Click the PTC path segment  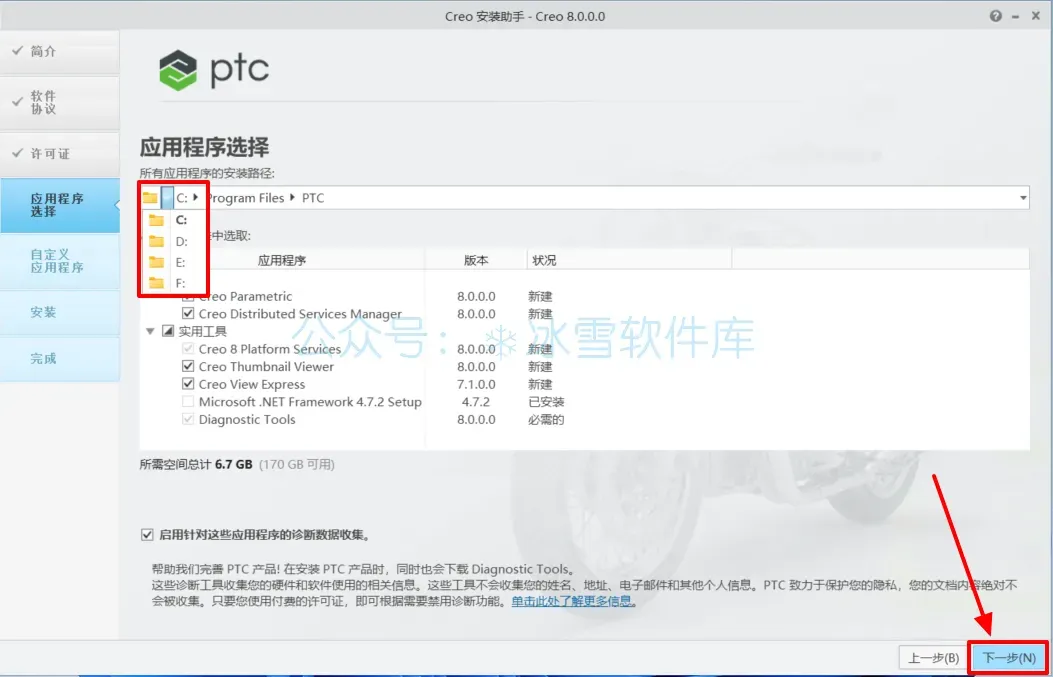[313, 198]
